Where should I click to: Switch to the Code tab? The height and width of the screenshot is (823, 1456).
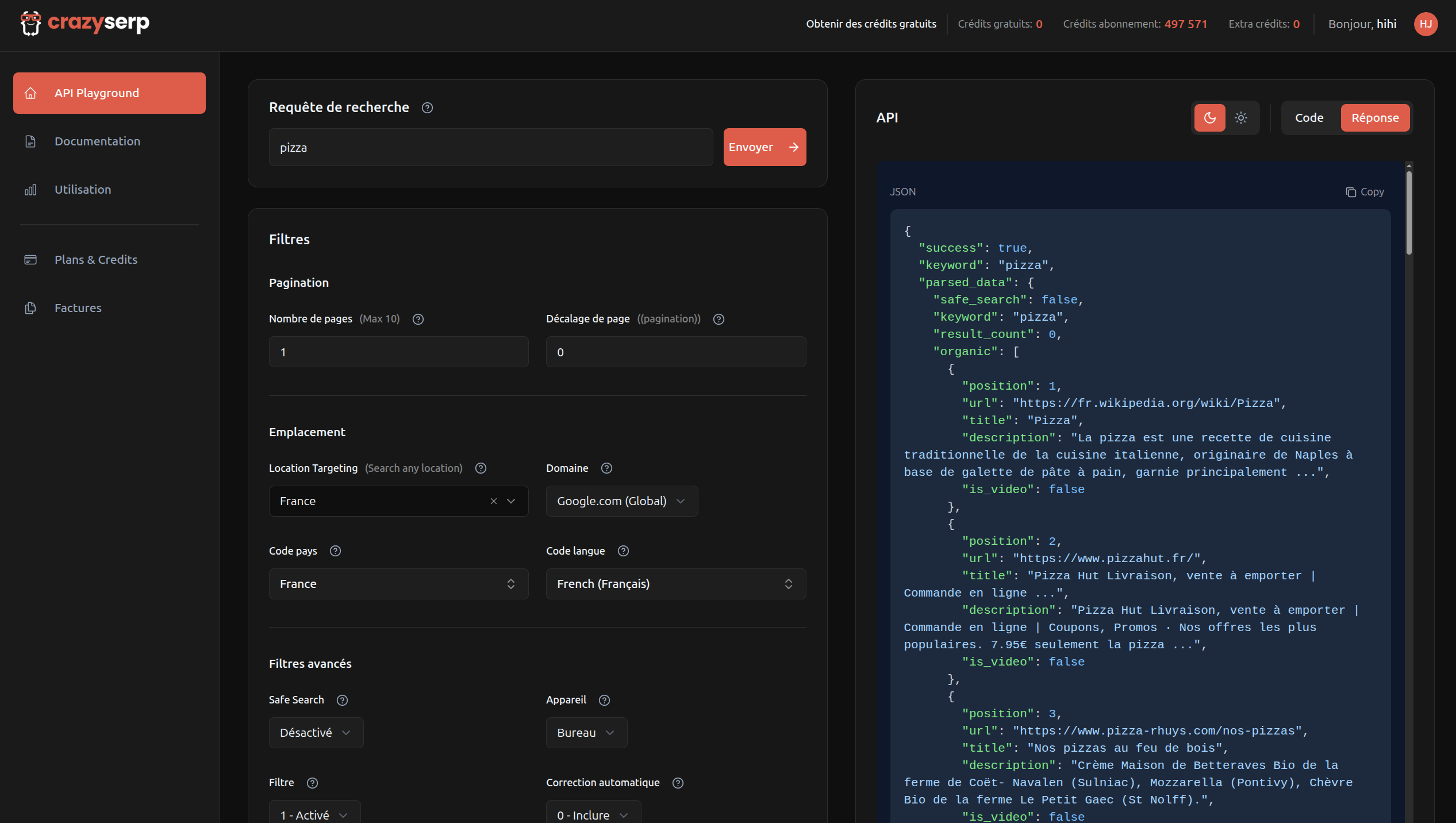click(1309, 117)
